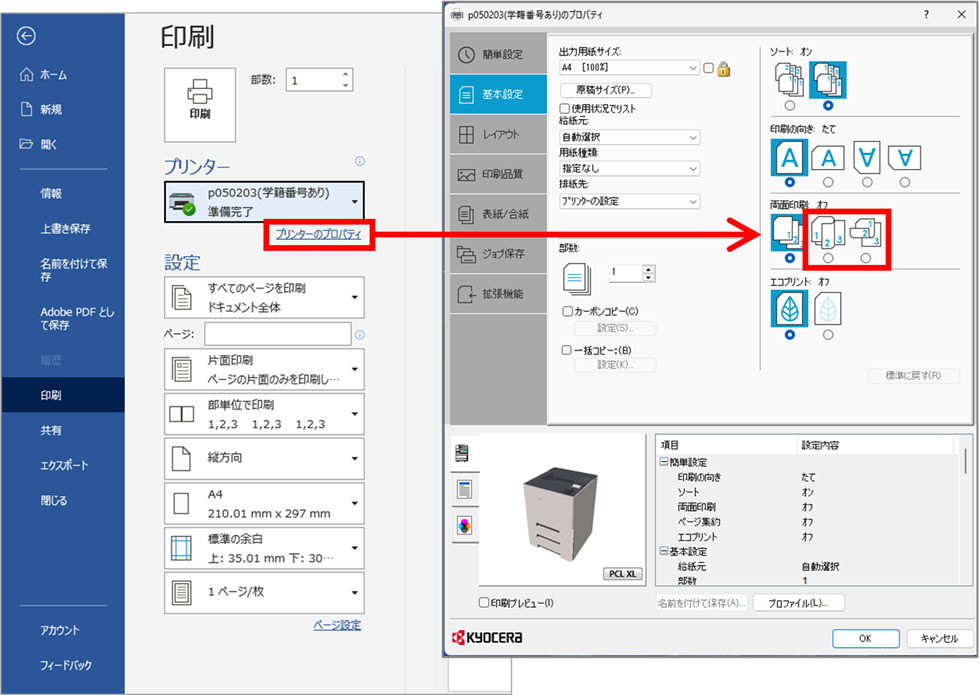The height and width of the screenshot is (695, 979).
Task: Check the 印刷プレビュー checkbox
Action: [484, 603]
